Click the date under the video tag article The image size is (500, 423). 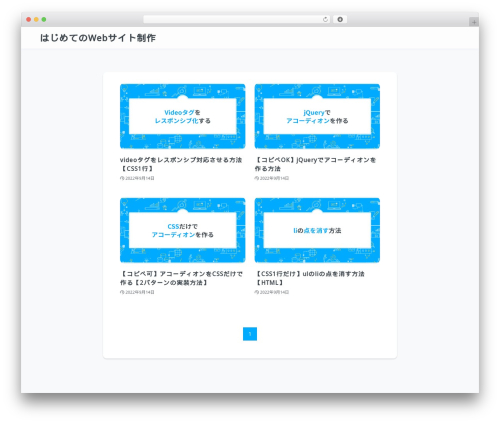137,178
